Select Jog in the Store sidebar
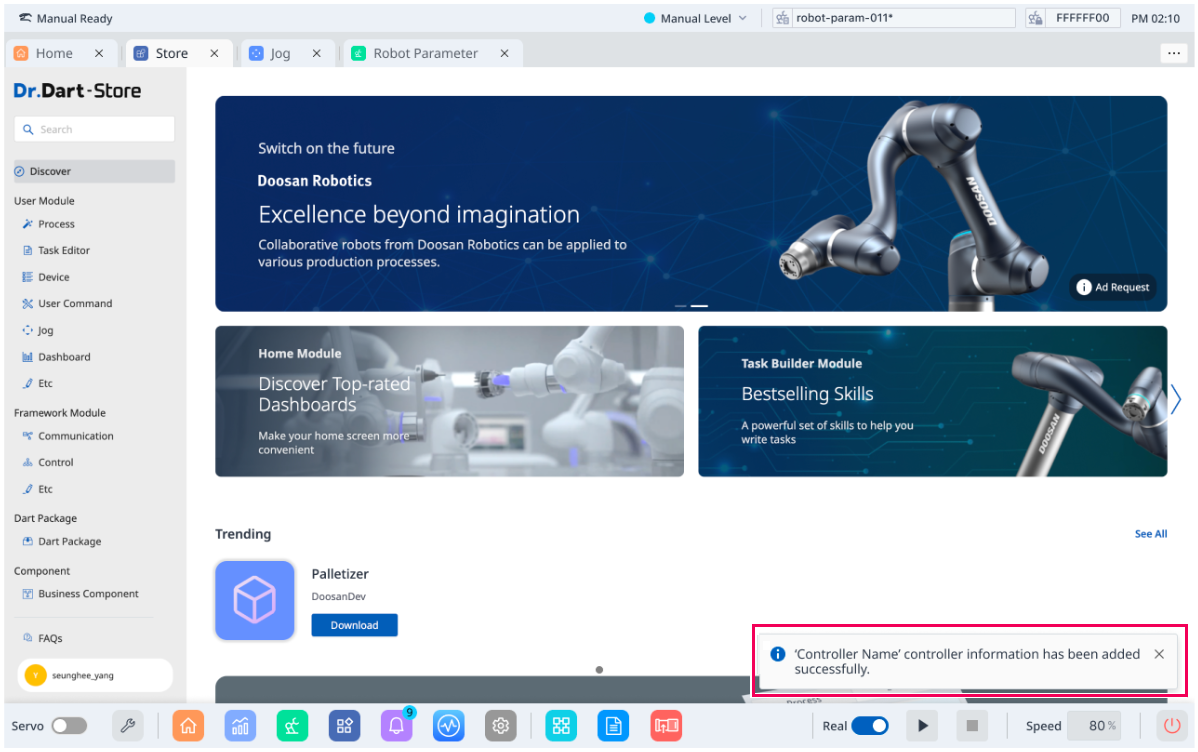 38,330
